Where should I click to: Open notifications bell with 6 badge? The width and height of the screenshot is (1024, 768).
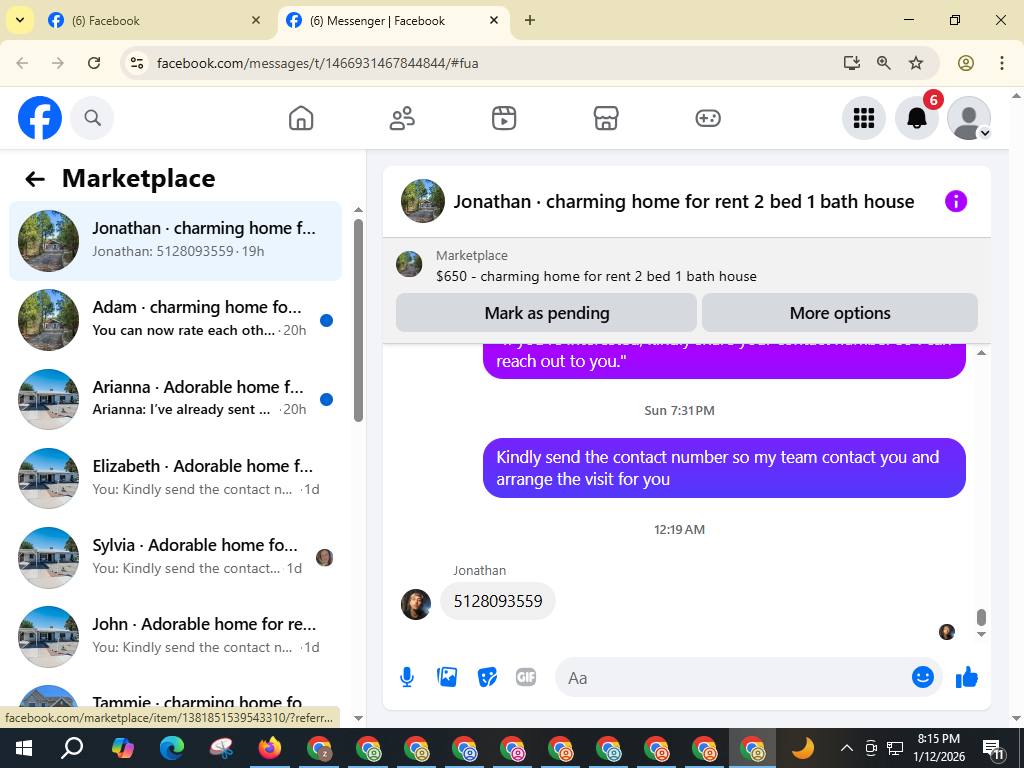click(x=917, y=118)
